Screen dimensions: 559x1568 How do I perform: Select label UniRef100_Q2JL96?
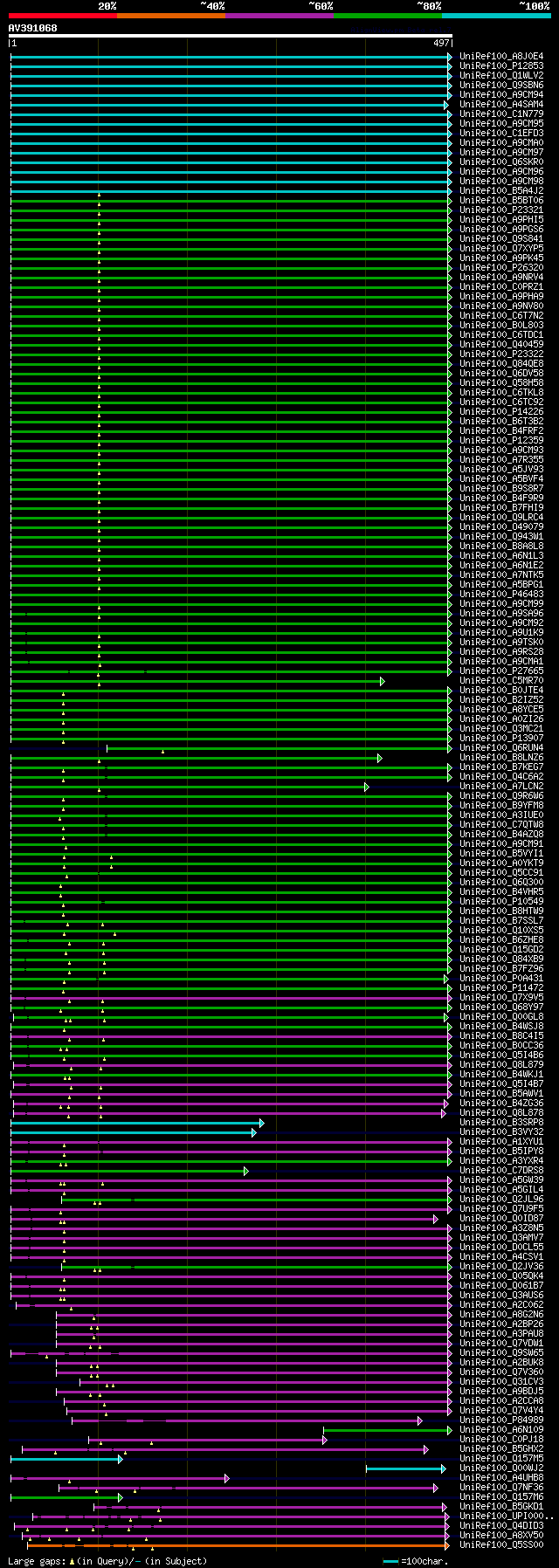pos(501,1200)
